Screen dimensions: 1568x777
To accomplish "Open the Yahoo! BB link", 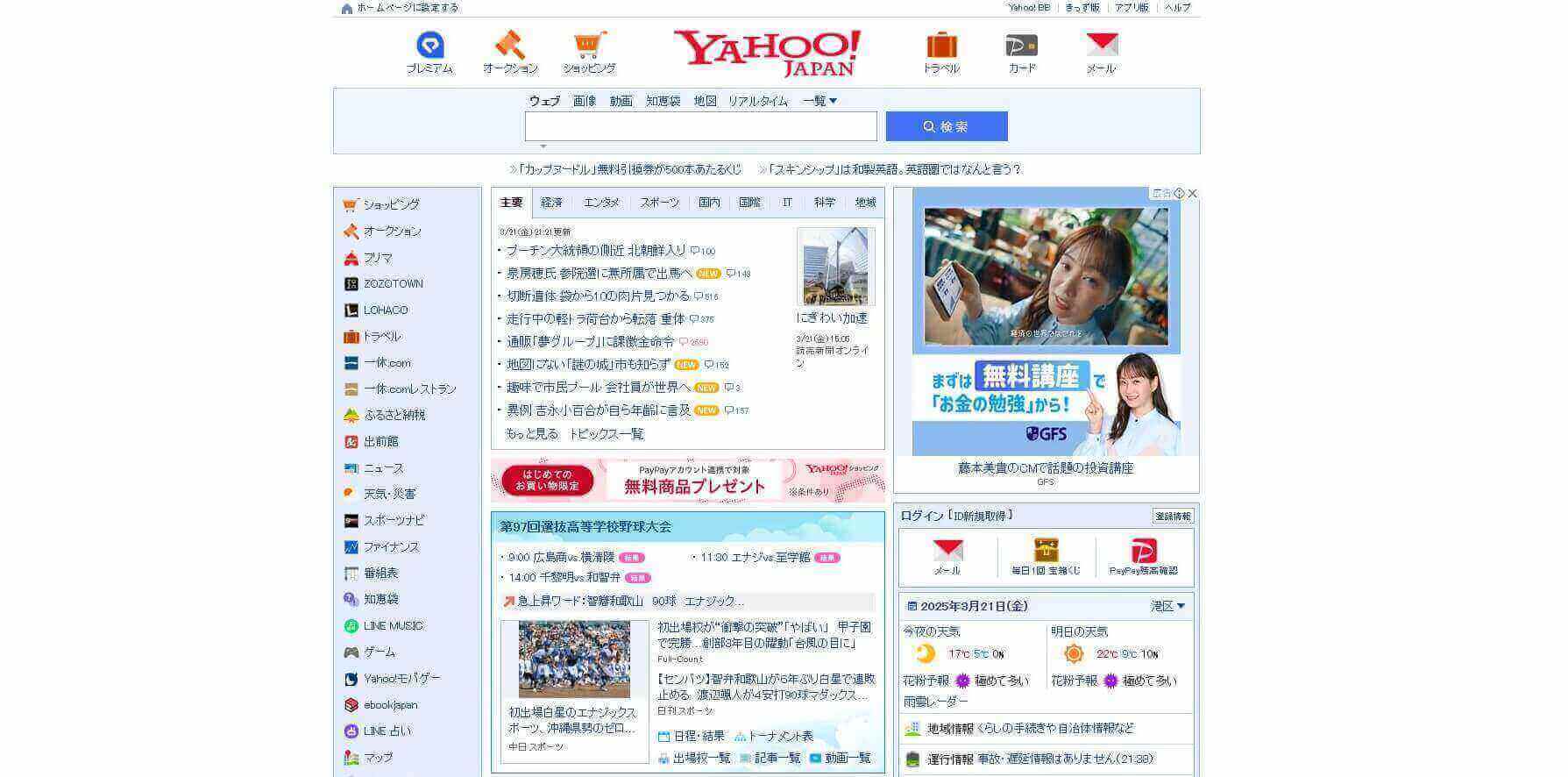I will 1029,7.
